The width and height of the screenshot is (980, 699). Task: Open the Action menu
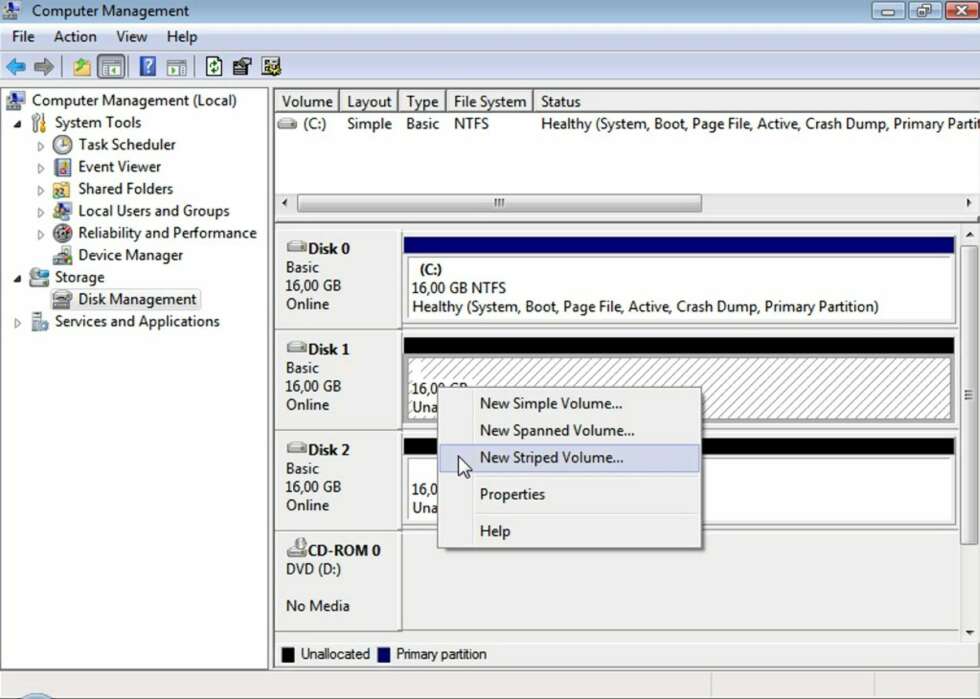(75, 37)
